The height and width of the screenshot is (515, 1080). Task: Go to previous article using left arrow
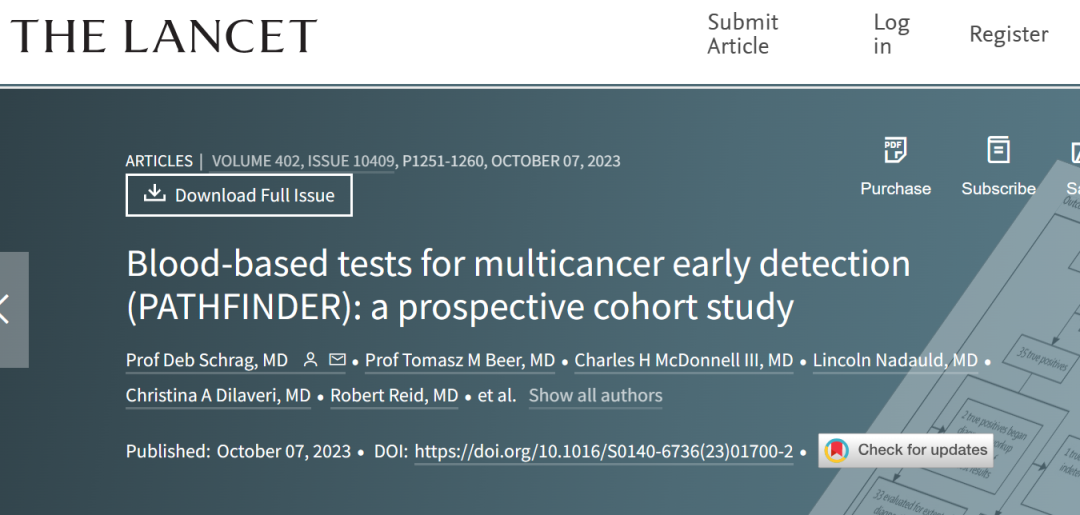point(8,309)
